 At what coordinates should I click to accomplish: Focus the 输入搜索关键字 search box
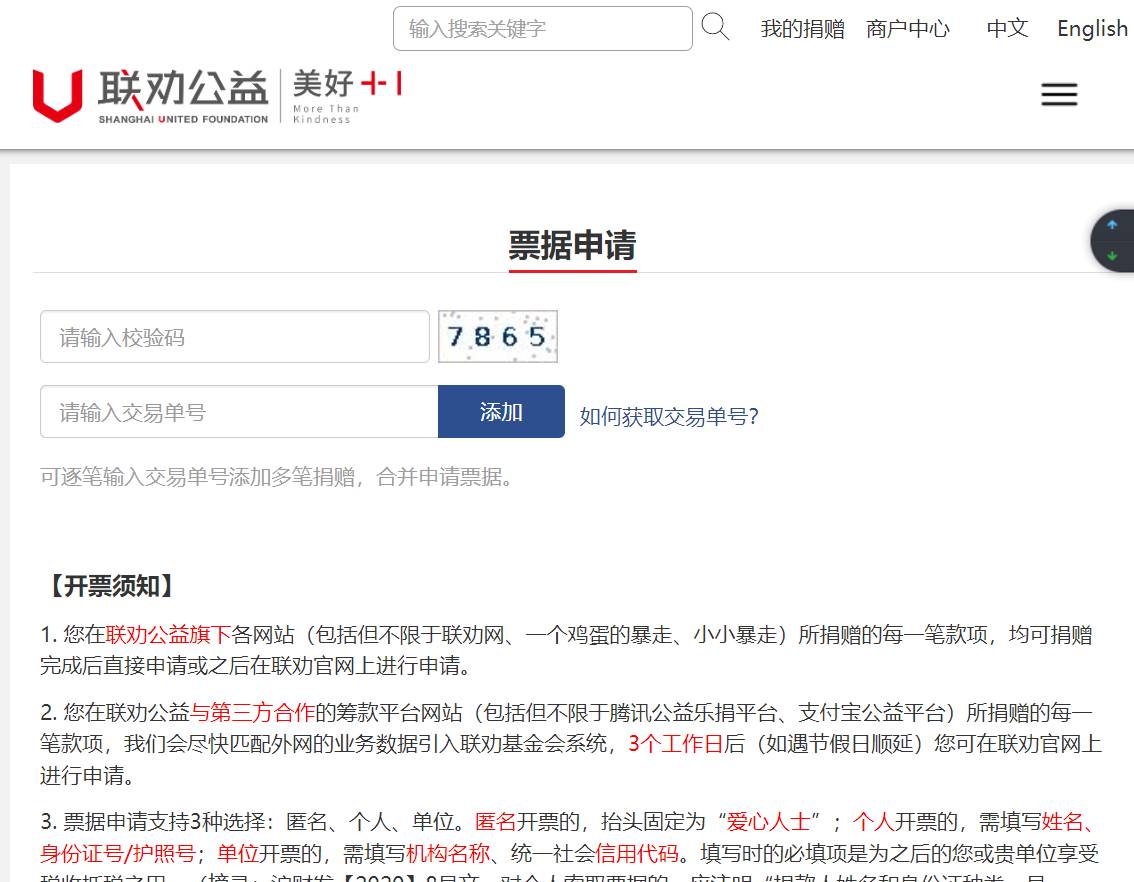tap(542, 29)
